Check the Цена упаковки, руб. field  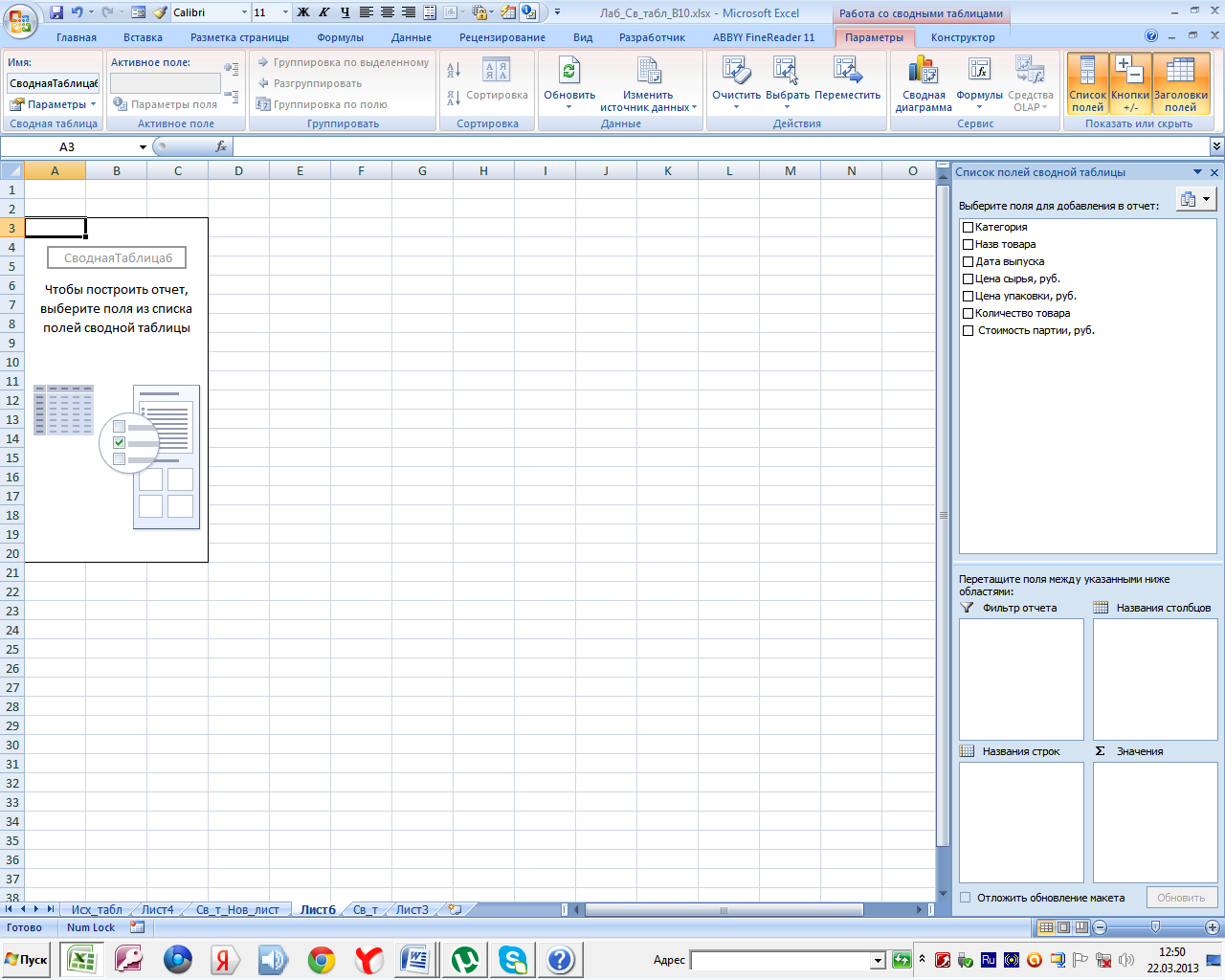pyautogui.click(x=969, y=297)
